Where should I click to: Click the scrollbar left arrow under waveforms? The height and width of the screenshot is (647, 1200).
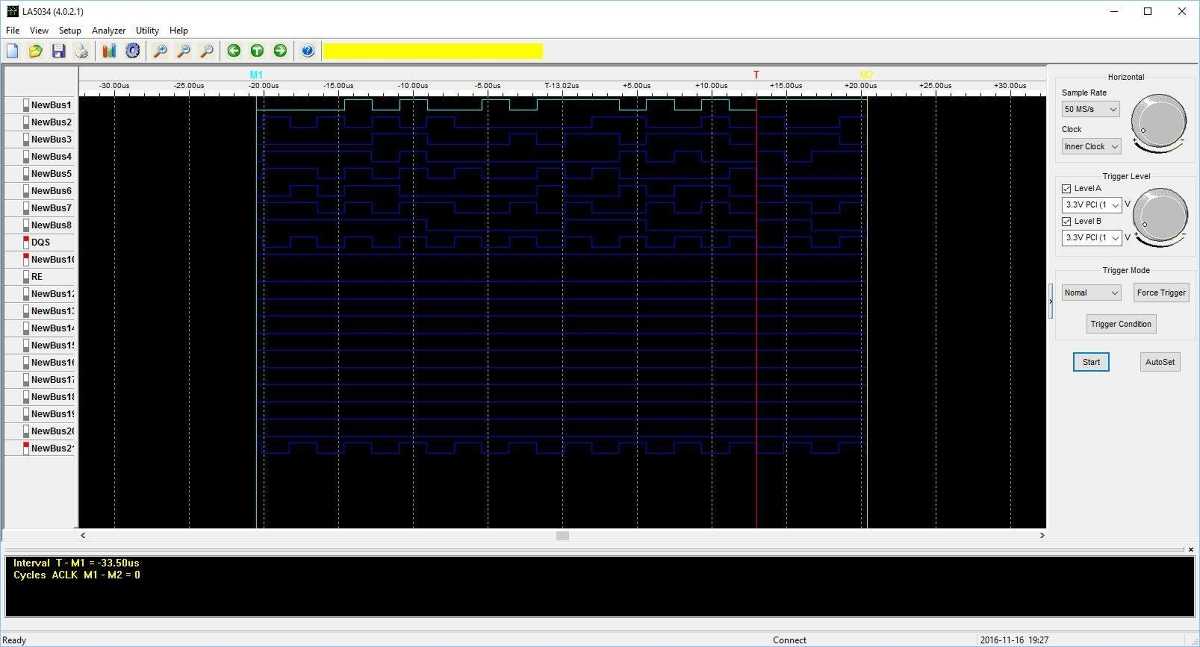83,536
